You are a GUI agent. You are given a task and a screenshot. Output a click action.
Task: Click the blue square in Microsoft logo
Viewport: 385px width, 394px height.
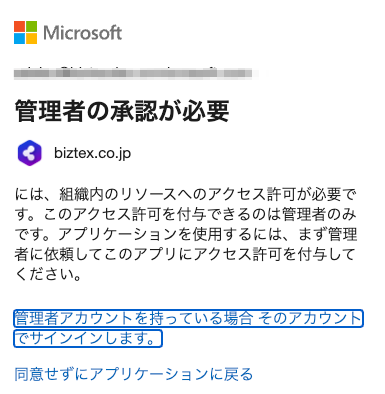coord(19,39)
